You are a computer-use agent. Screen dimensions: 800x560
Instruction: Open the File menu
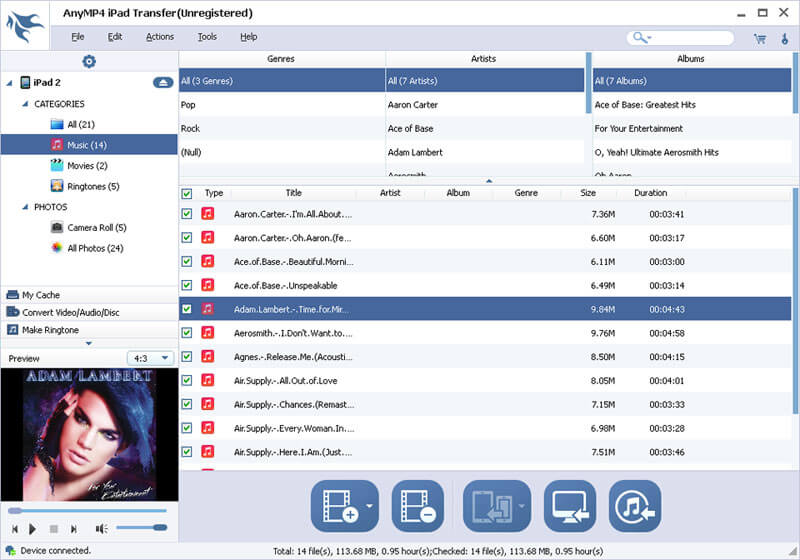pos(78,37)
